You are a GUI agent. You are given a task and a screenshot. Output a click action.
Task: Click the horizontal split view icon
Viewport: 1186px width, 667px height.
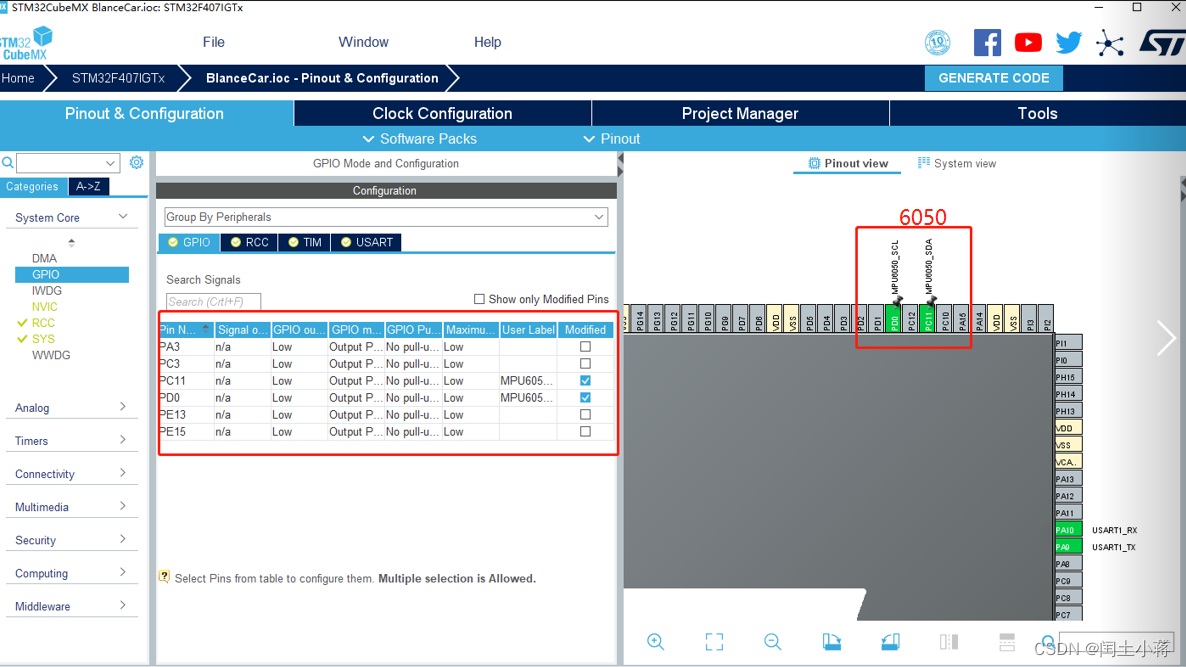[1007, 642]
